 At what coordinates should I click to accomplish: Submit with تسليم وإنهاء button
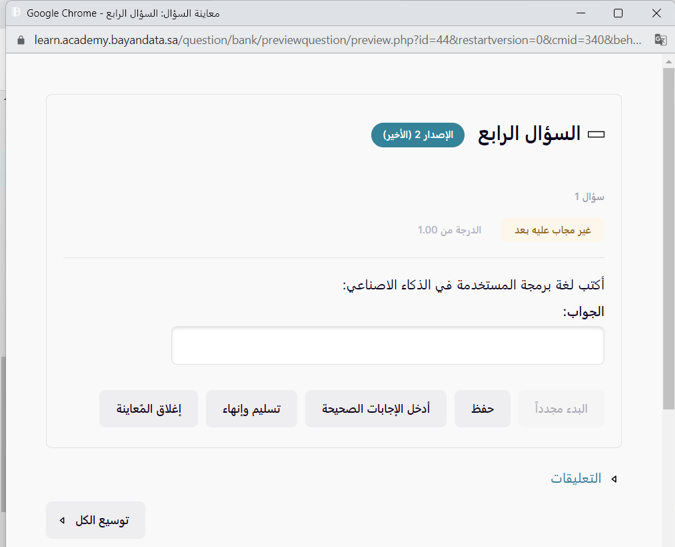(251, 409)
